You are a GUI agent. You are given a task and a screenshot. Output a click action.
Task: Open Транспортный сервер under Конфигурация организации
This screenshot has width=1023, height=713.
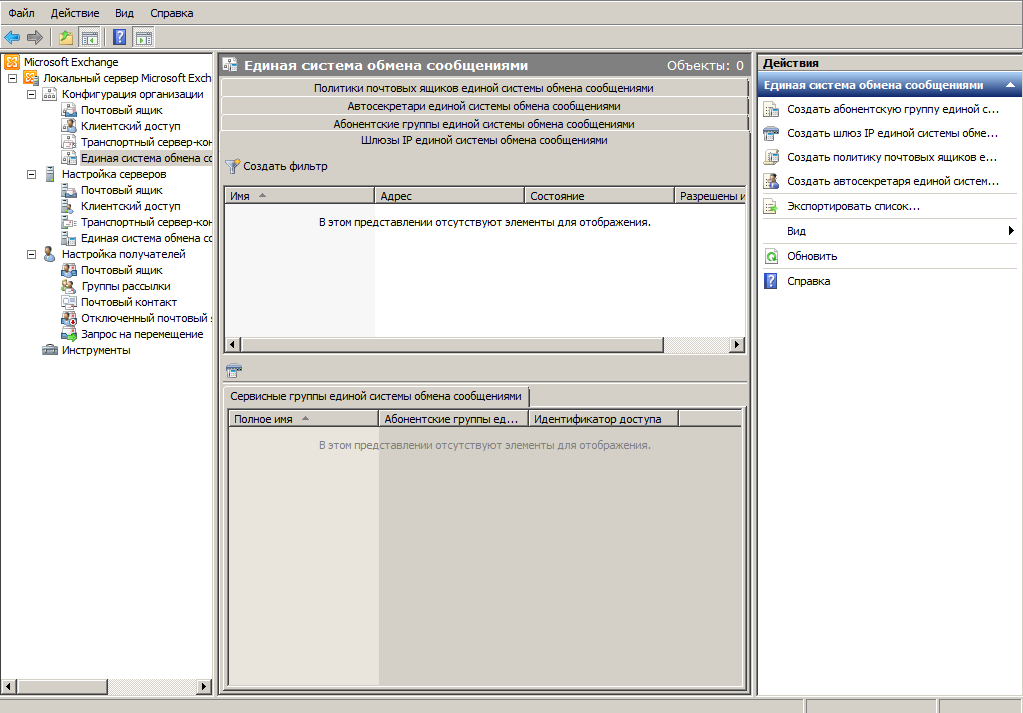click(x=146, y=142)
